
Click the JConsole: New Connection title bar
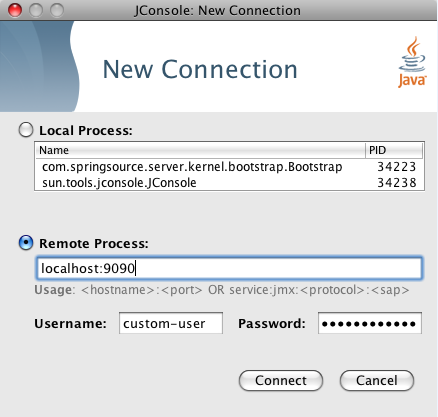217,10
